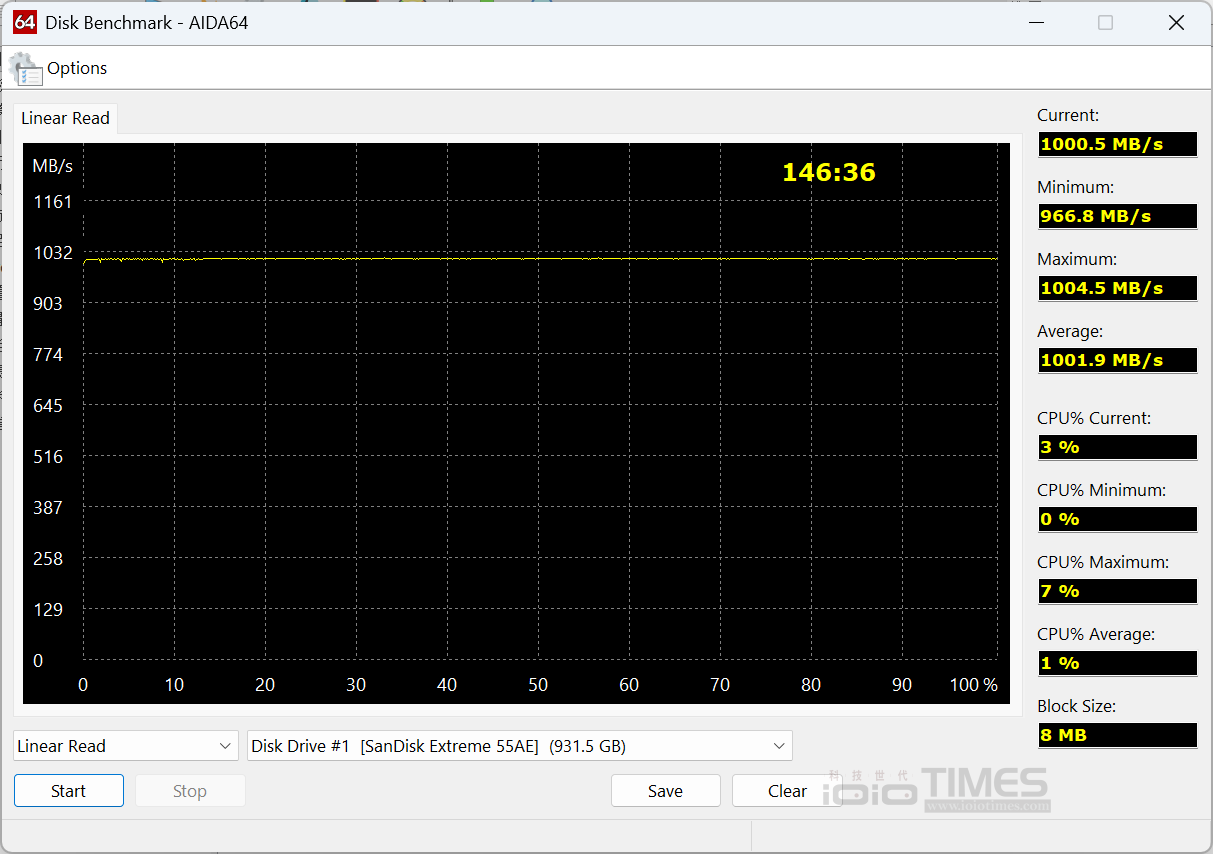Open the Disk Drive #1 selection dropdown
This screenshot has height=854, width=1213.
(x=520, y=745)
